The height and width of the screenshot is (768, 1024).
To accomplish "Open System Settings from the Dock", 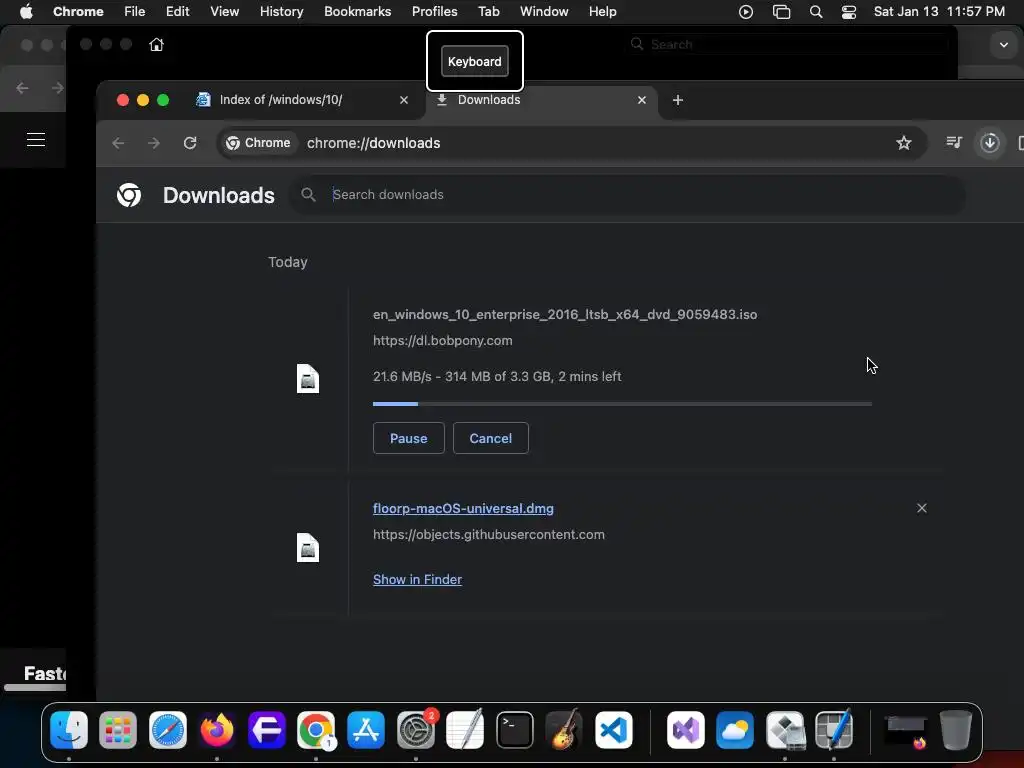I will 415,729.
